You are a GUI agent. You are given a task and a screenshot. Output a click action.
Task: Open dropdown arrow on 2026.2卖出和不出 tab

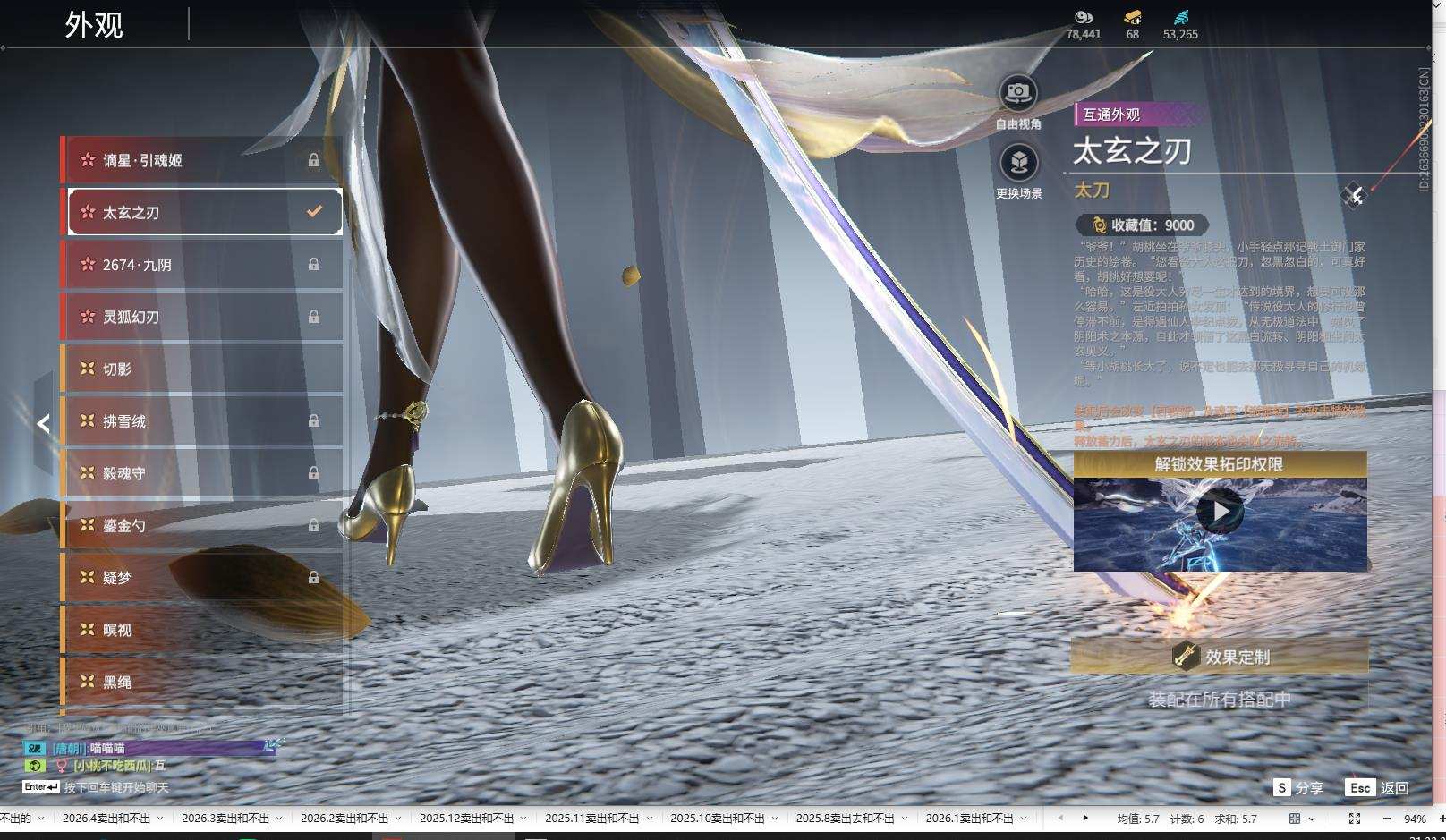click(398, 819)
